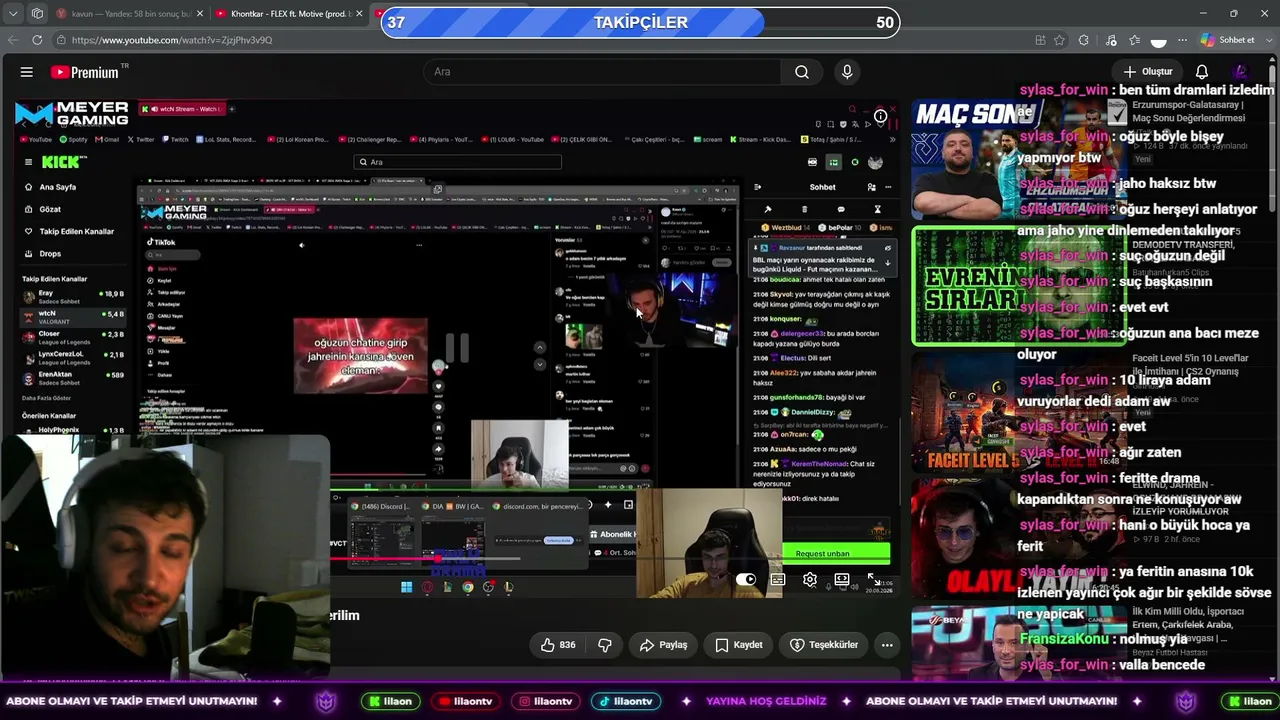The width and height of the screenshot is (1280, 720).
Task: Open the wtcN channel in Kick list
Action: click(74, 316)
